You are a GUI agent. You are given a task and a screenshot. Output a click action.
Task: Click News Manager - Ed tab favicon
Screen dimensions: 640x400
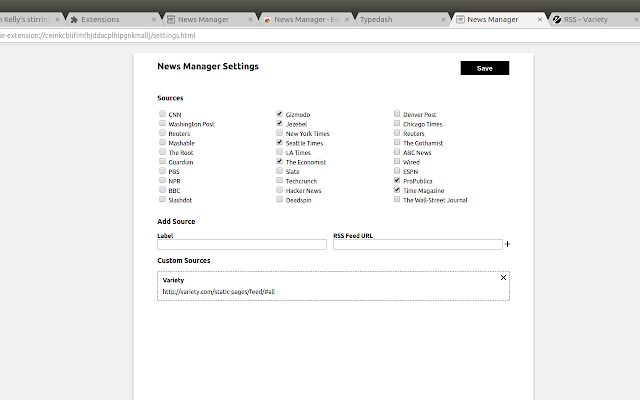click(x=267, y=20)
